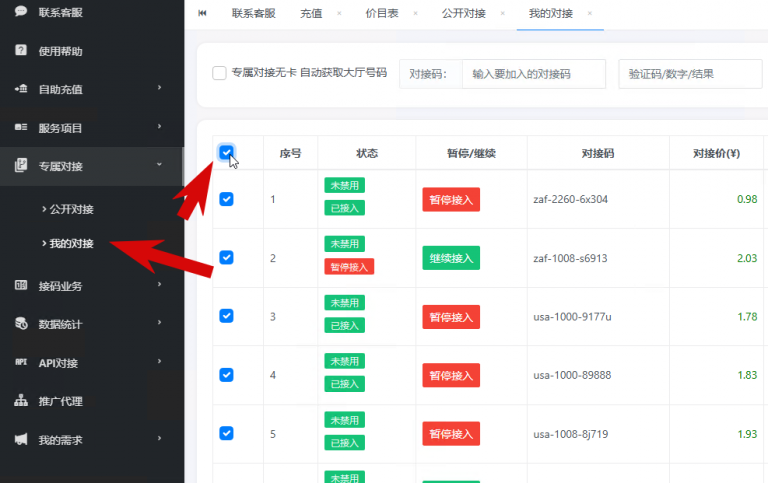Uncheck the checkbox for row 5
768x483 pixels.
point(226,433)
